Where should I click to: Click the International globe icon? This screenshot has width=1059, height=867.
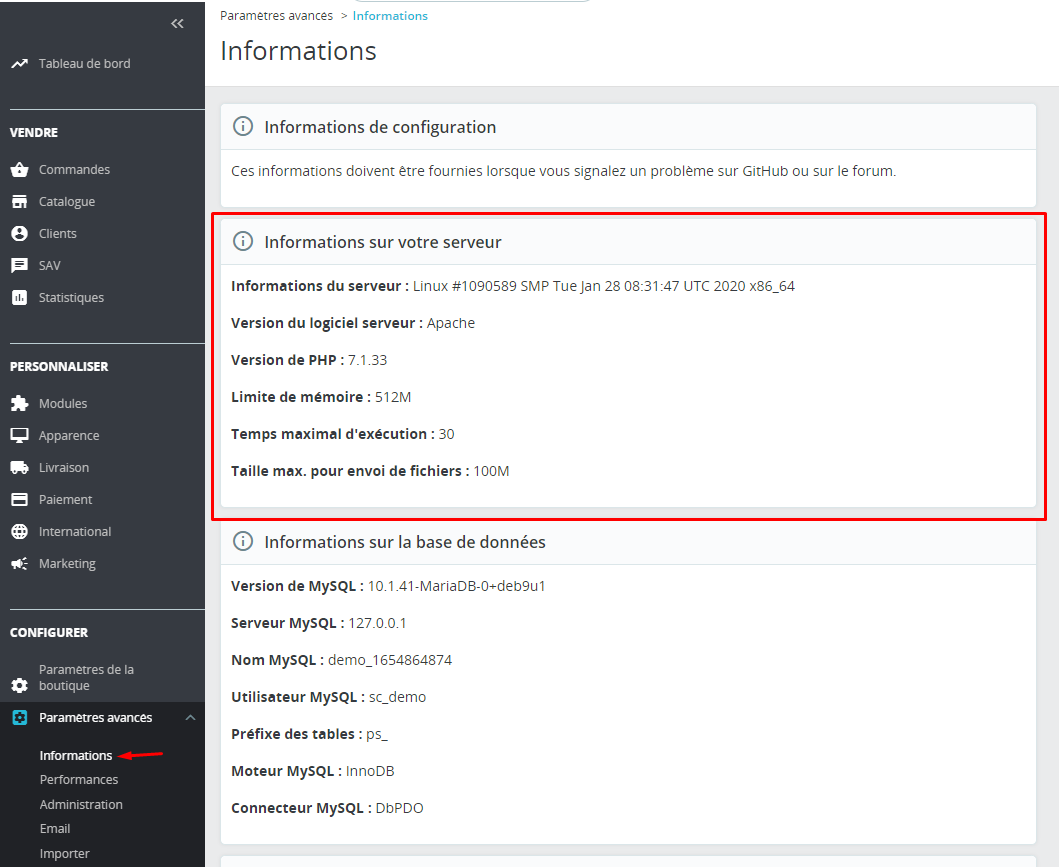tap(19, 532)
